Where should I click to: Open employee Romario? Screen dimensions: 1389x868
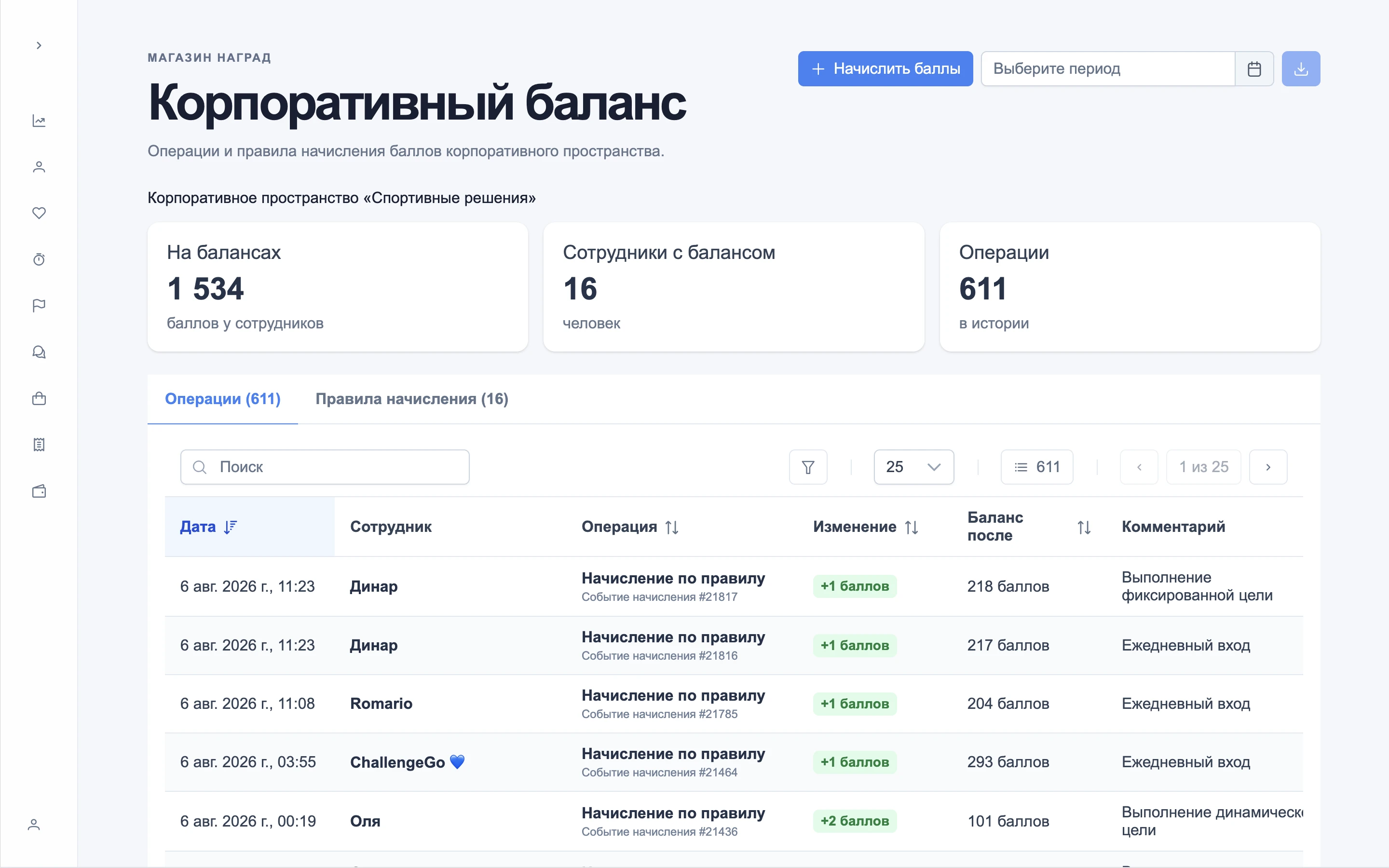tap(381, 703)
